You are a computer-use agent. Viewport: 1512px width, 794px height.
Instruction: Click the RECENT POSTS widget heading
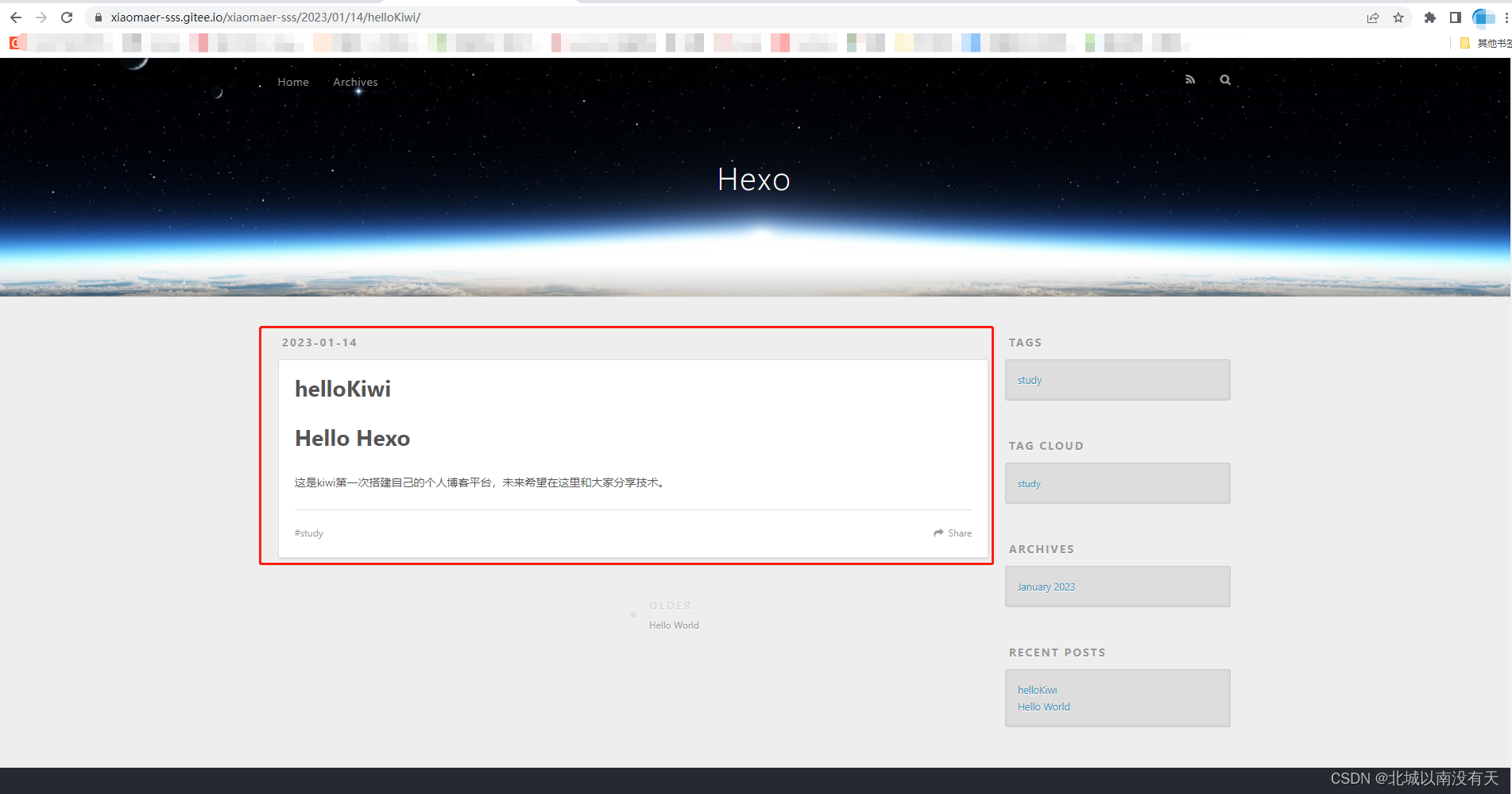(x=1057, y=653)
